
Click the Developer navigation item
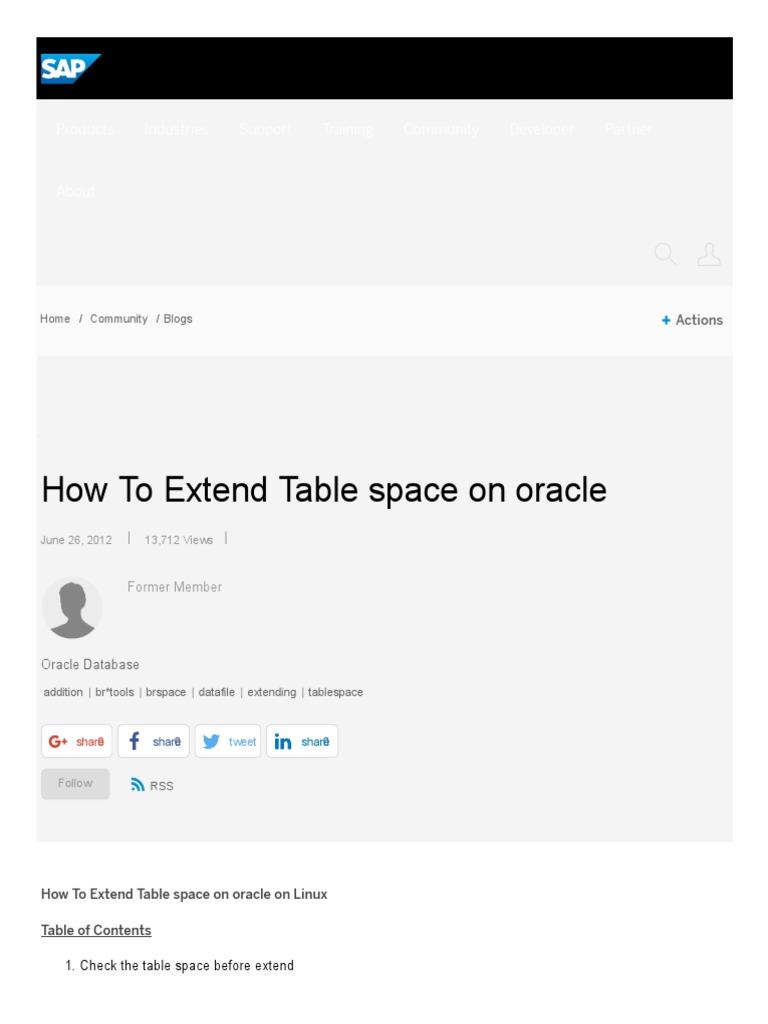(x=541, y=129)
